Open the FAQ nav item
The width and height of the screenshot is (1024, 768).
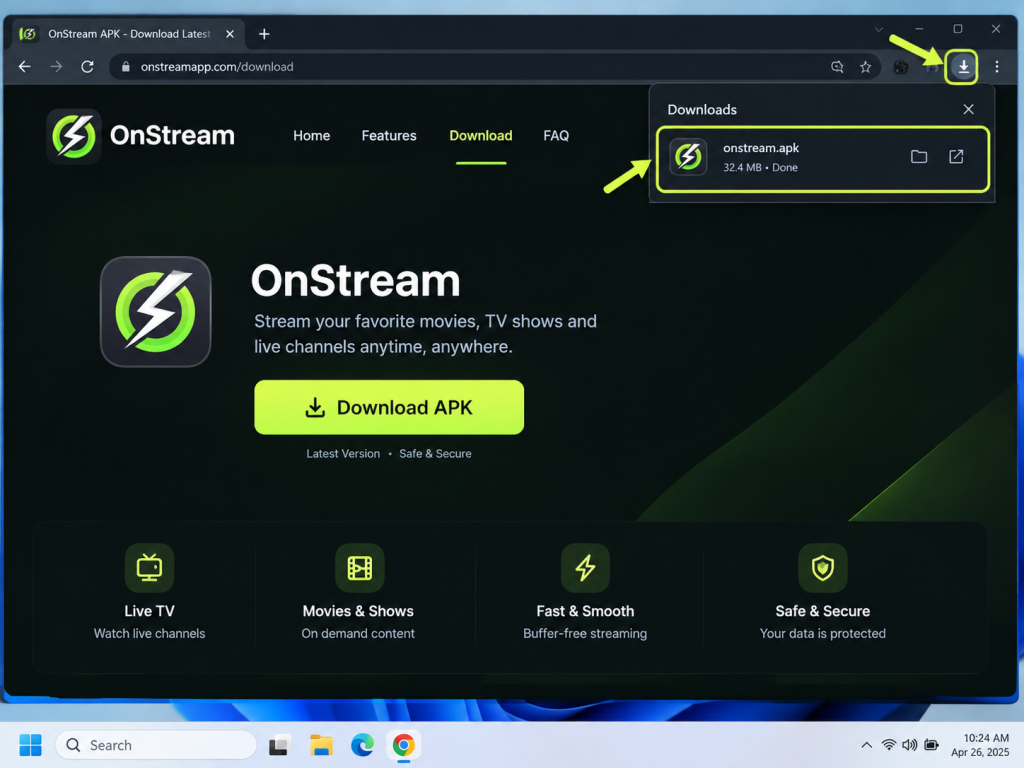pyautogui.click(x=556, y=136)
